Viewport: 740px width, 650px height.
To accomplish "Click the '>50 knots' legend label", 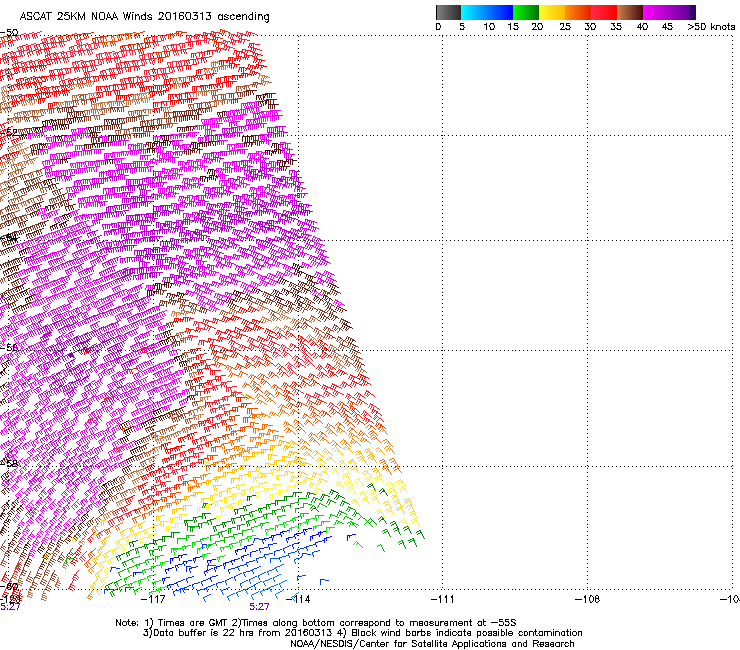I will point(711,27).
